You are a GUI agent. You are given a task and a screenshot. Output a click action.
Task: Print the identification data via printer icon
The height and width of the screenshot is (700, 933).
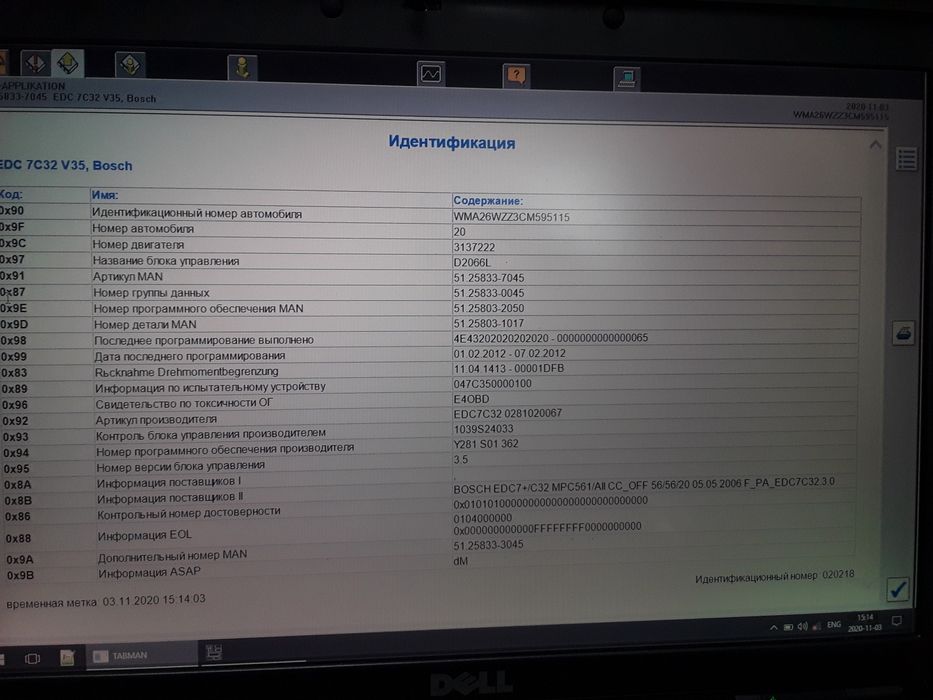[x=904, y=333]
